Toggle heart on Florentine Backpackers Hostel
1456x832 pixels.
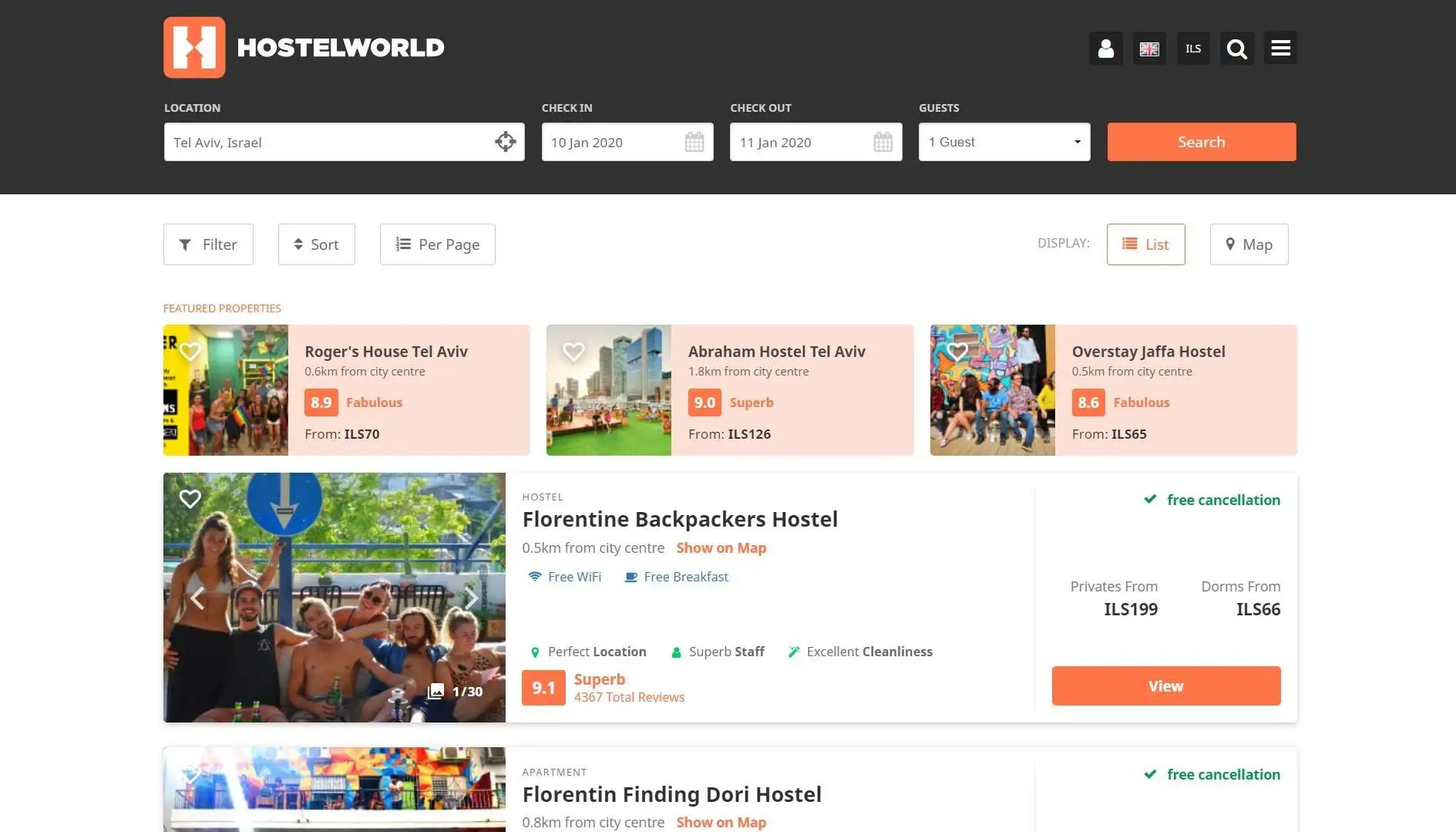tap(190, 499)
